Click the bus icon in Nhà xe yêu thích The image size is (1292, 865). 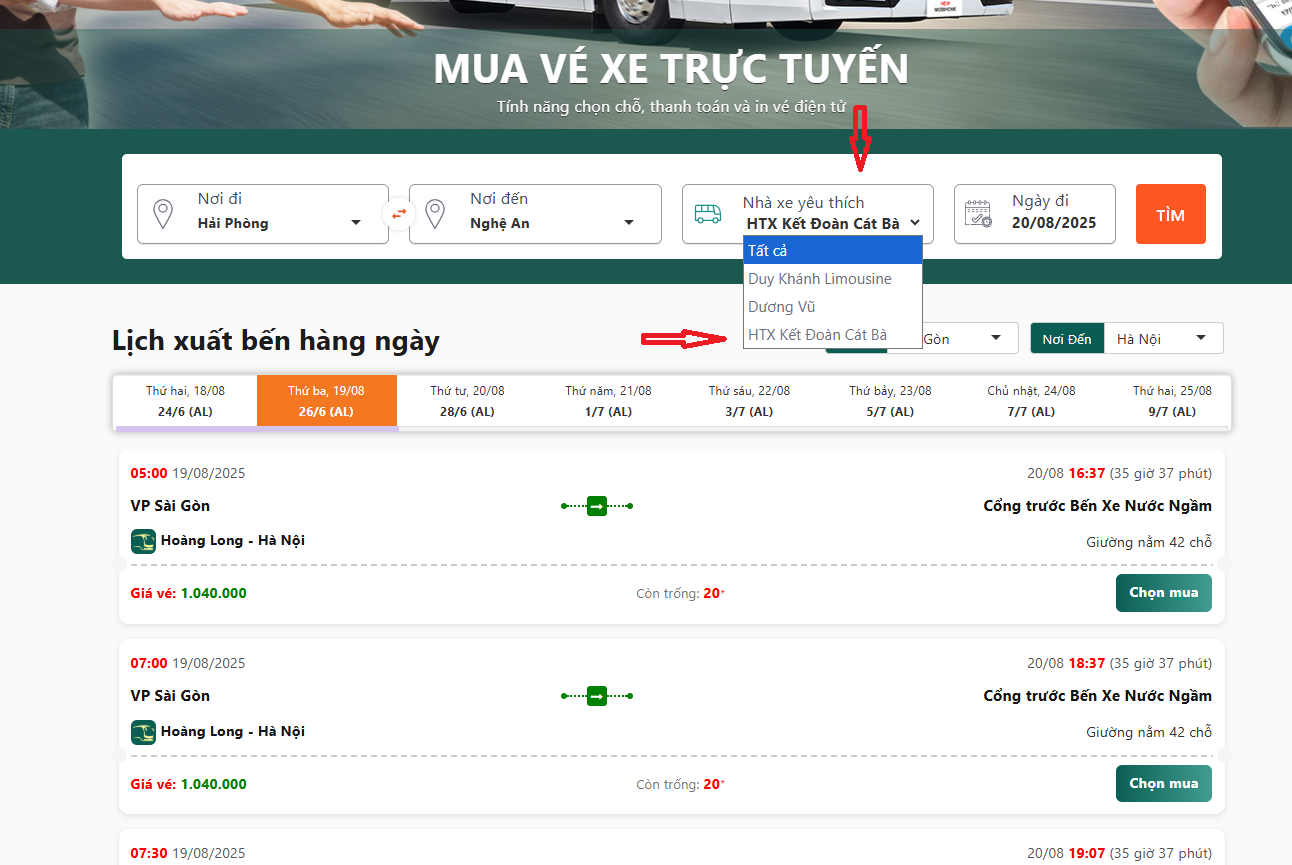click(x=708, y=214)
